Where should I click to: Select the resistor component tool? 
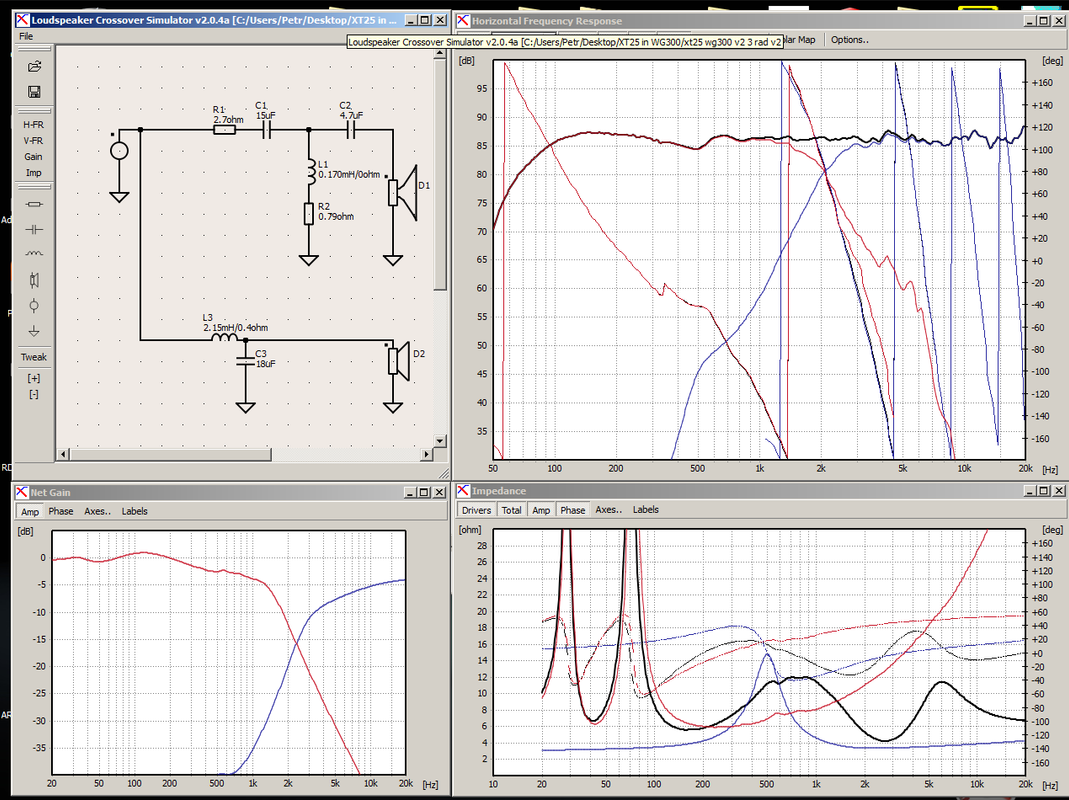click(33, 204)
